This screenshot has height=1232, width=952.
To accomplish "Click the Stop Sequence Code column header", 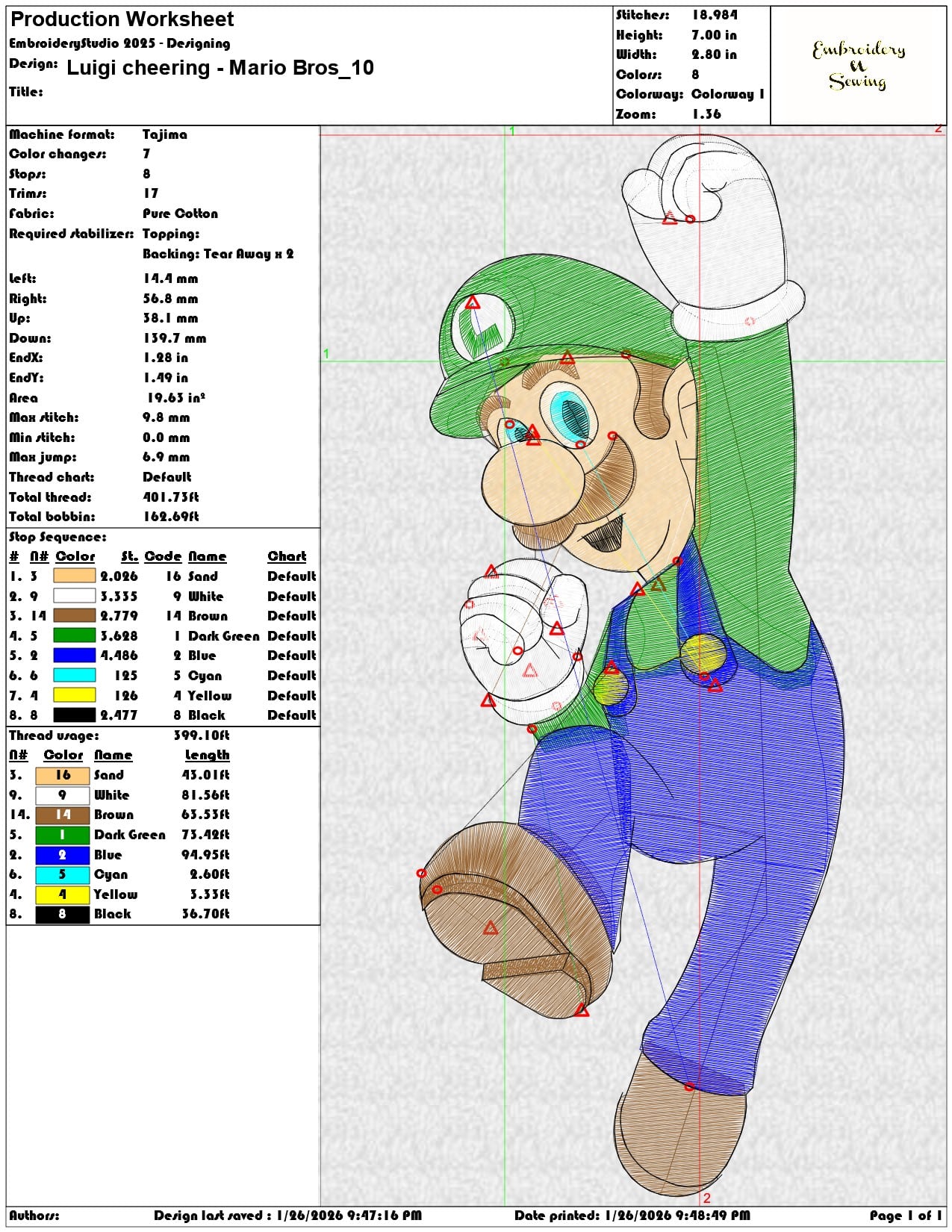I will [163, 556].
